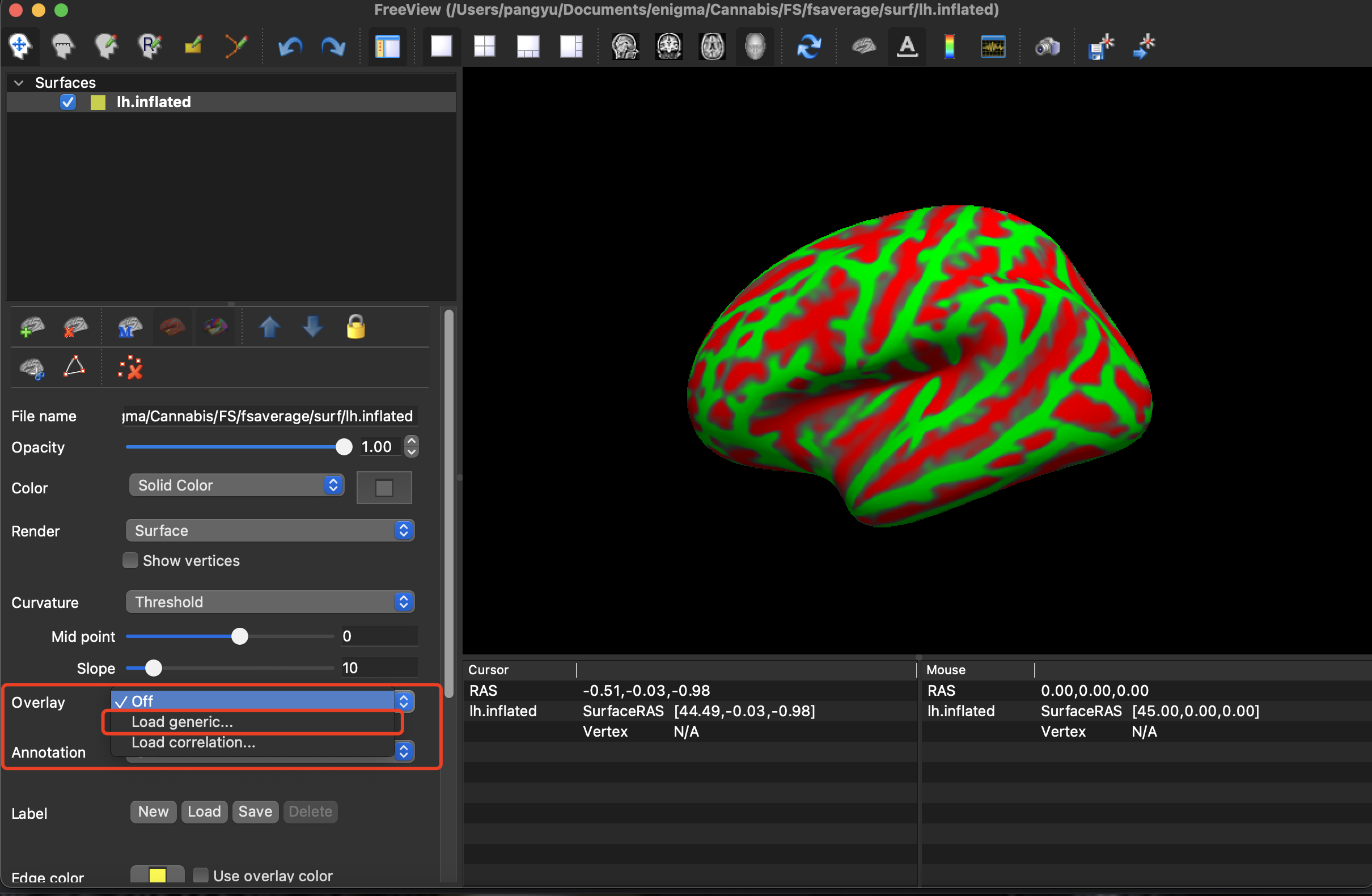Select the cursor/point tool icon
The image size is (1372, 896).
21,47
